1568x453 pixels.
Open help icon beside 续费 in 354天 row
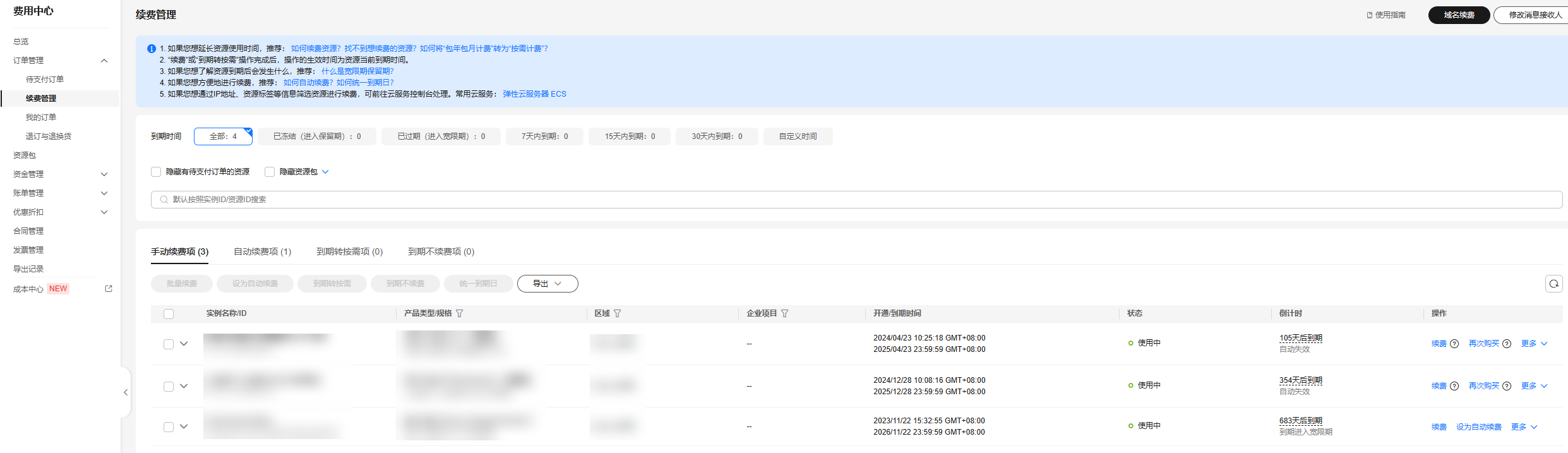1454,386
